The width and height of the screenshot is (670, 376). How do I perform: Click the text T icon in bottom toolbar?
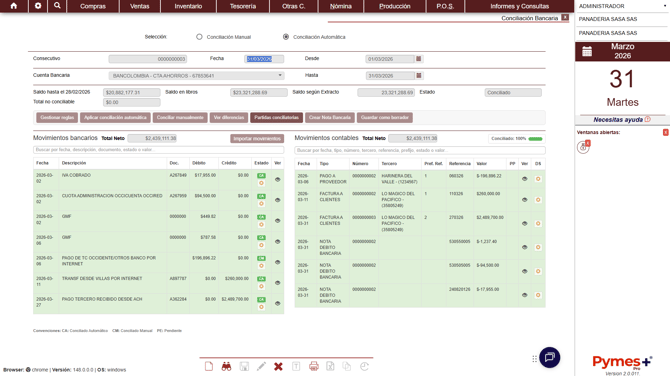pos(296,366)
